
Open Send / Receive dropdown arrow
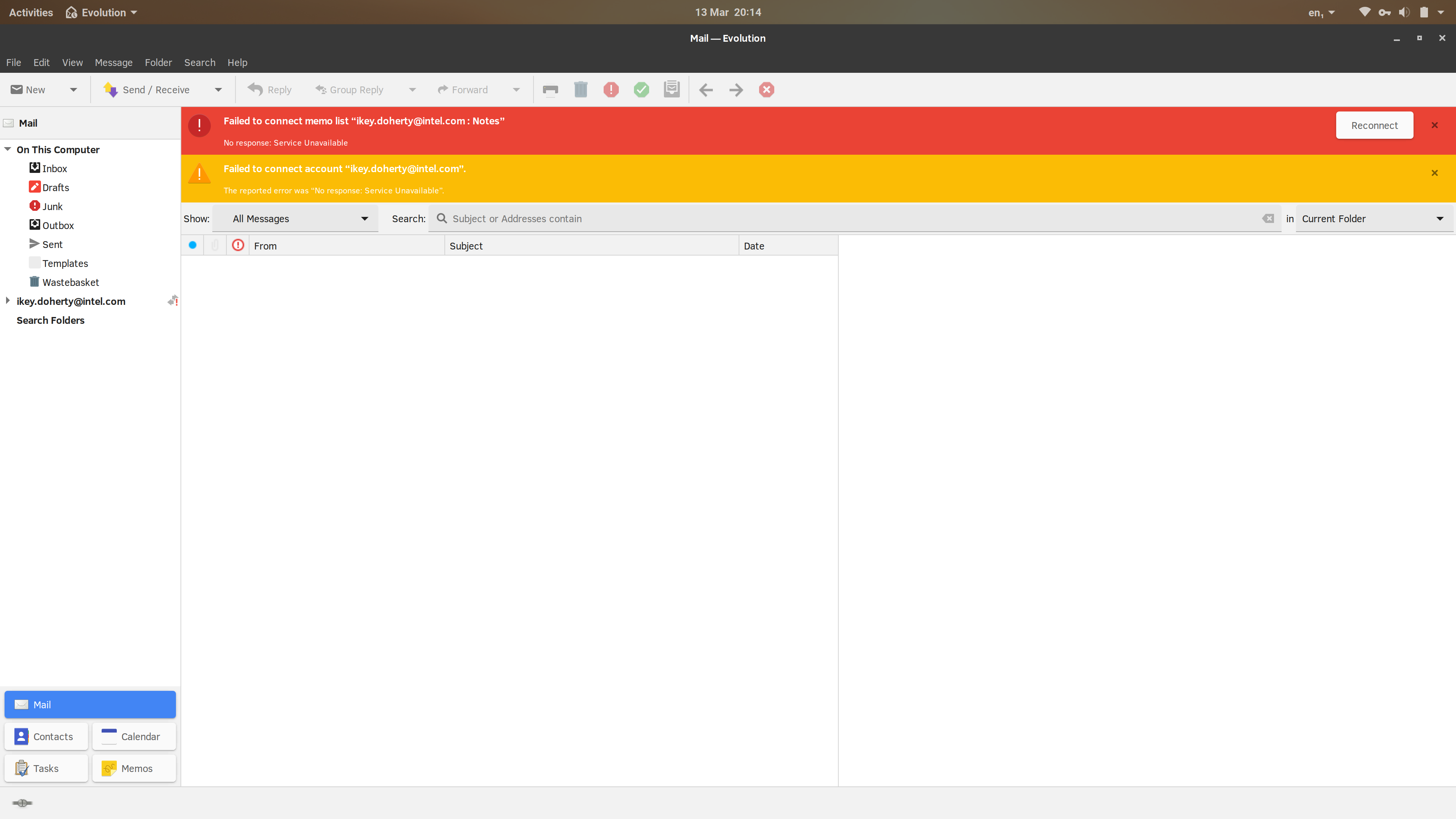(218, 90)
